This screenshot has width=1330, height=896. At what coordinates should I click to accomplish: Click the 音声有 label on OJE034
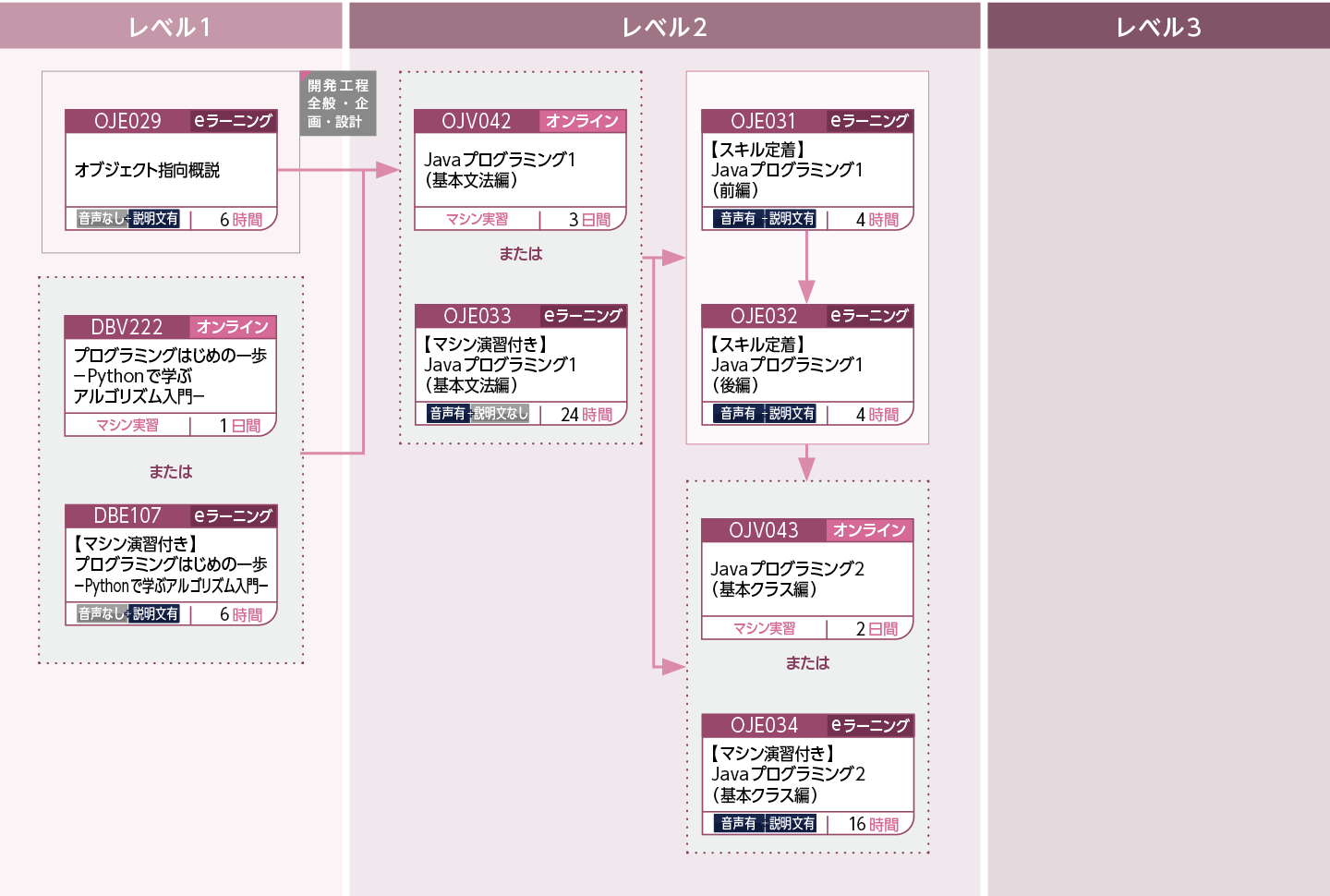pos(738,823)
